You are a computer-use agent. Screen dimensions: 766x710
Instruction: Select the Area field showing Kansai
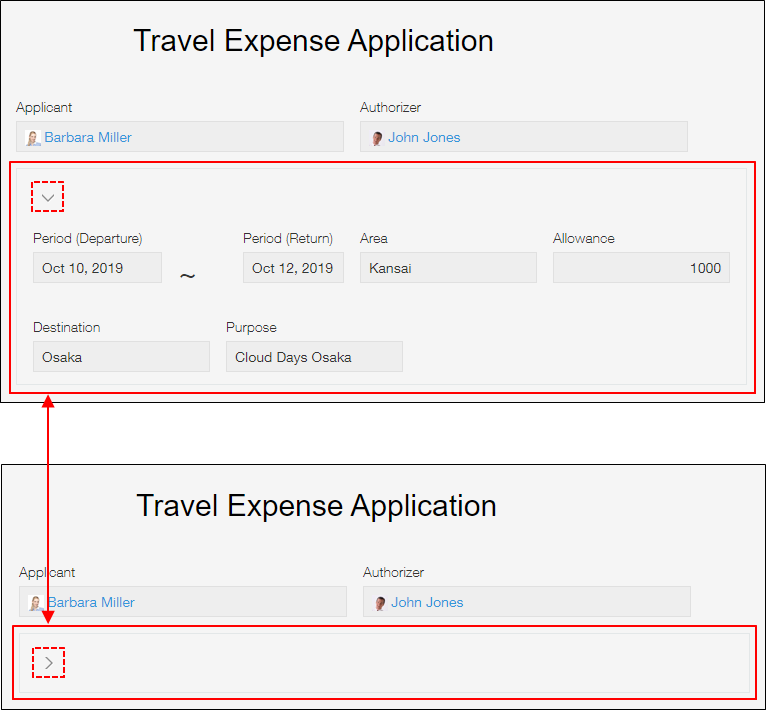[x=448, y=268]
